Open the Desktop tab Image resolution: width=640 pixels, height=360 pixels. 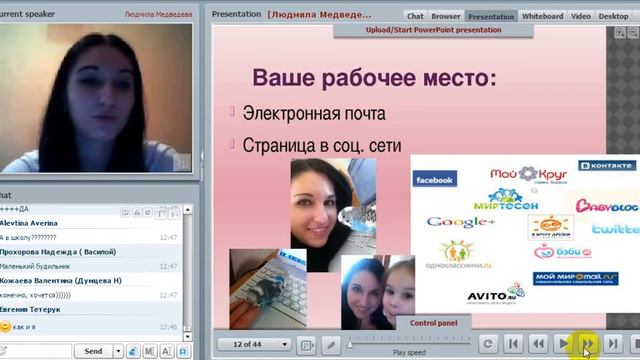point(613,16)
